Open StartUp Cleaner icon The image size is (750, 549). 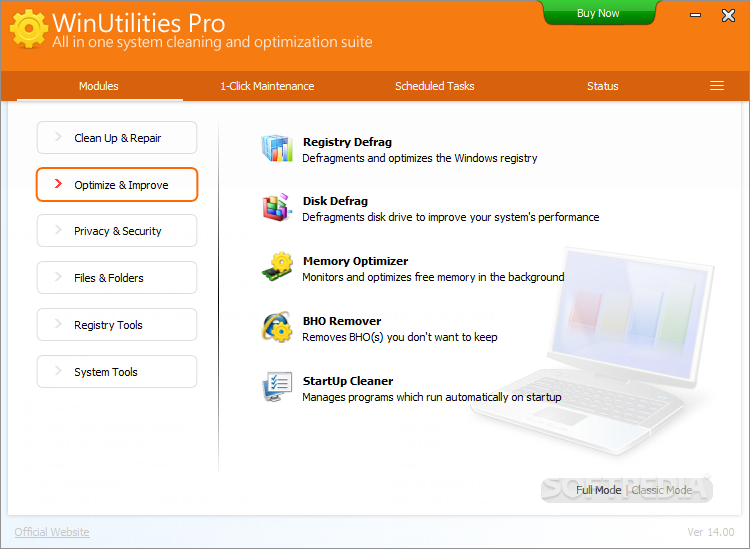click(x=277, y=386)
